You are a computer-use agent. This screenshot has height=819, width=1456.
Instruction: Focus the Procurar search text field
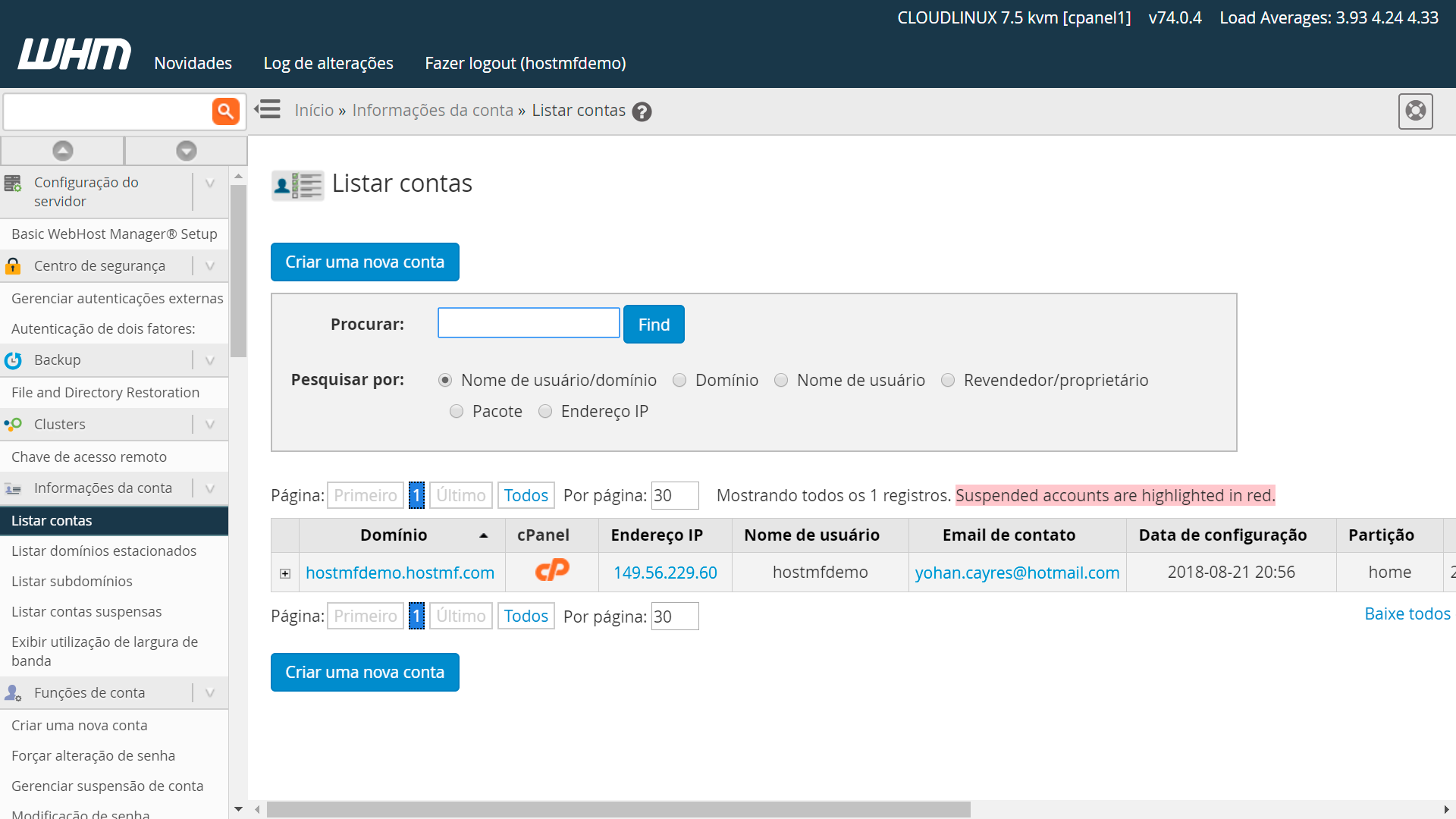click(x=529, y=323)
